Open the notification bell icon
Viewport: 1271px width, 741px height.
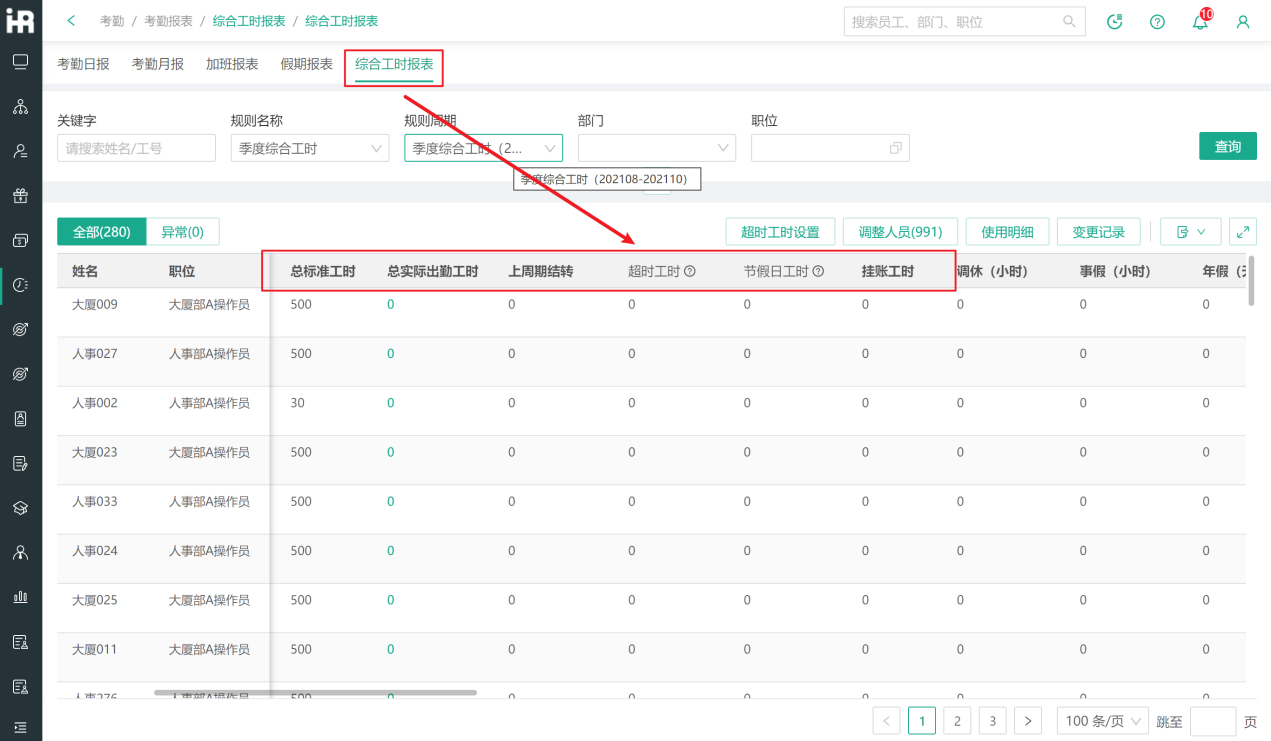[1200, 22]
